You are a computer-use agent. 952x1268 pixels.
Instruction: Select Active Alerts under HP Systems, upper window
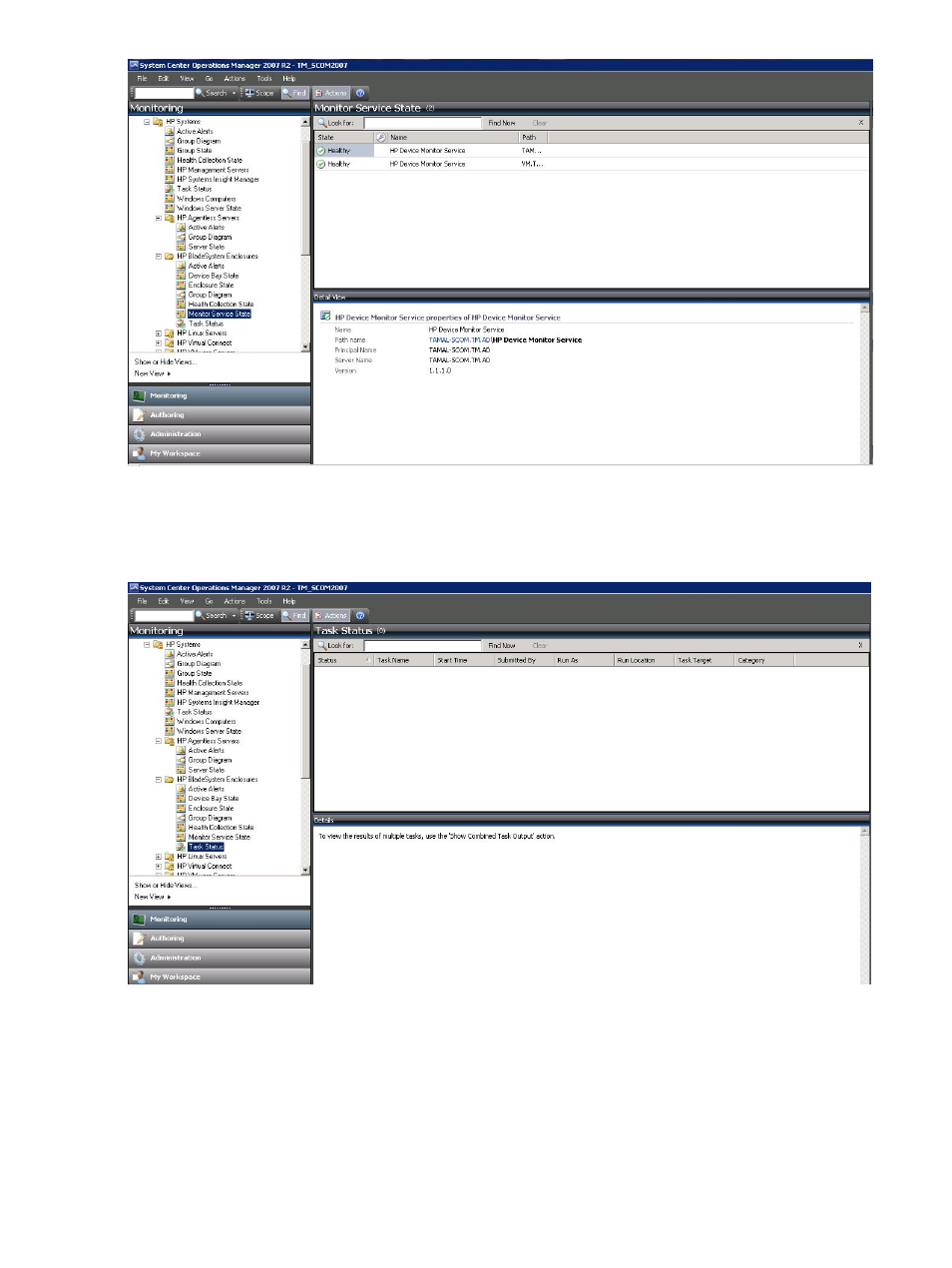pyautogui.click(x=195, y=131)
